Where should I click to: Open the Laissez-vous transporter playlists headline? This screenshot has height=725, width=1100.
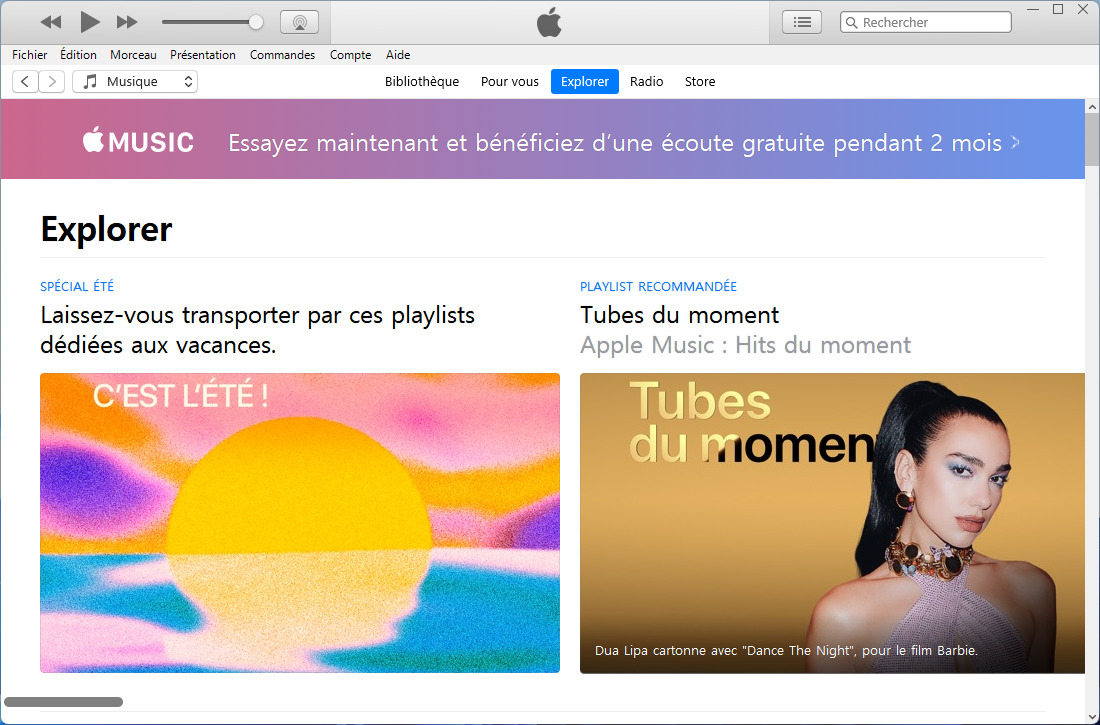(x=257, y=330)
